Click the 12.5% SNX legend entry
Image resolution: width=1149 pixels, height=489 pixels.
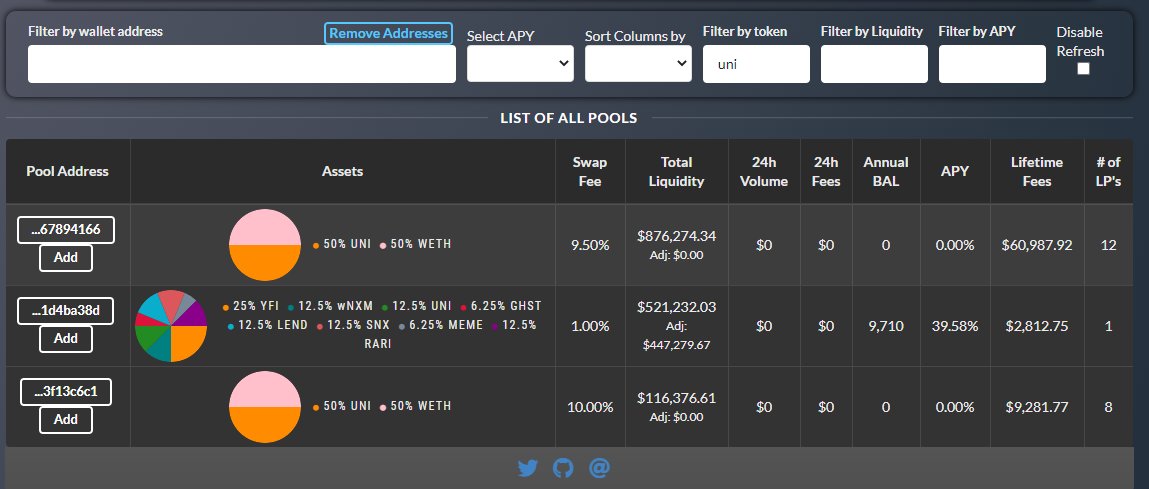[354, 324]
